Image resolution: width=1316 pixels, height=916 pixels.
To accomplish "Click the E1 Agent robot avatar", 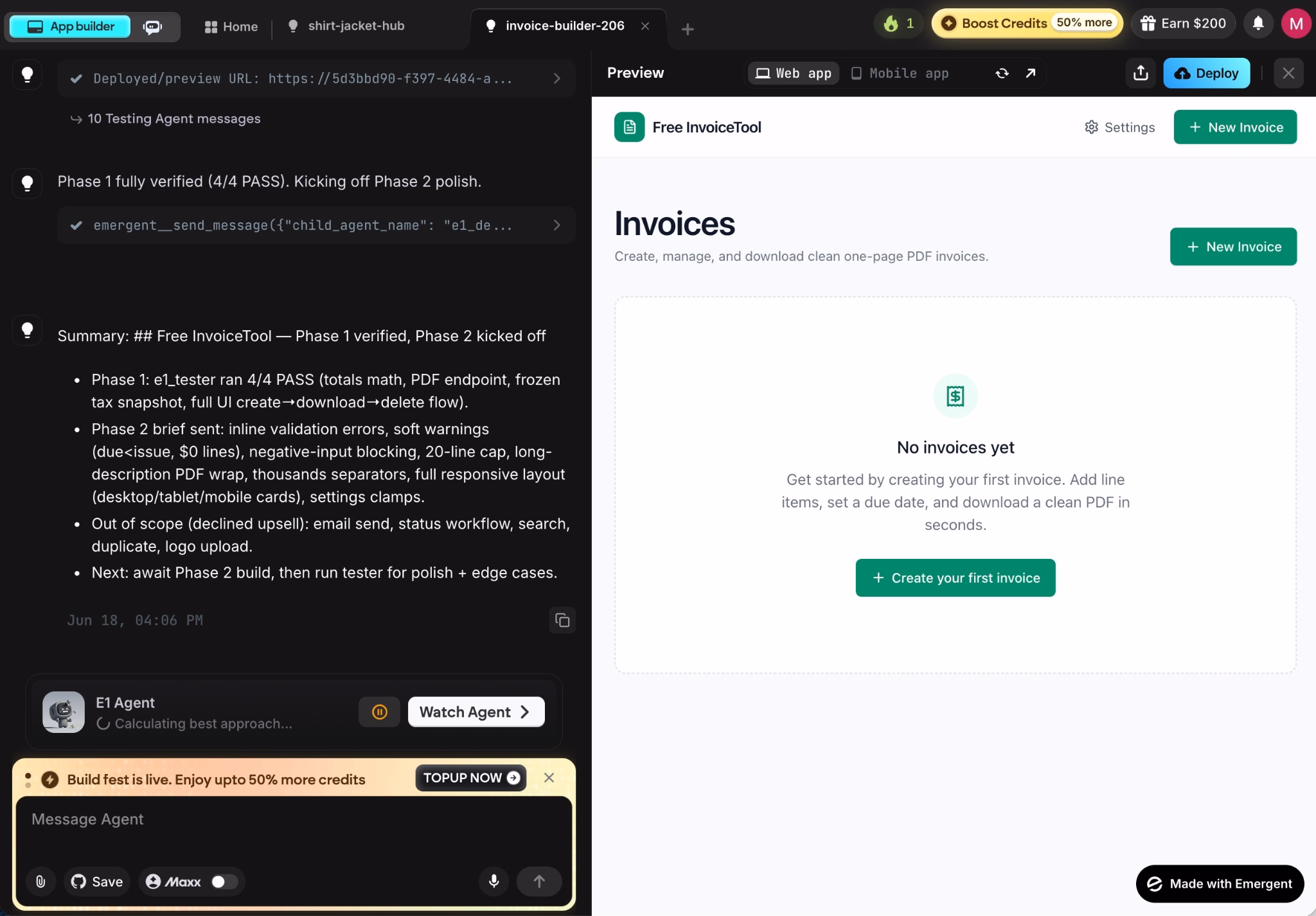I will pyautogui.click(x=64, y=712).
